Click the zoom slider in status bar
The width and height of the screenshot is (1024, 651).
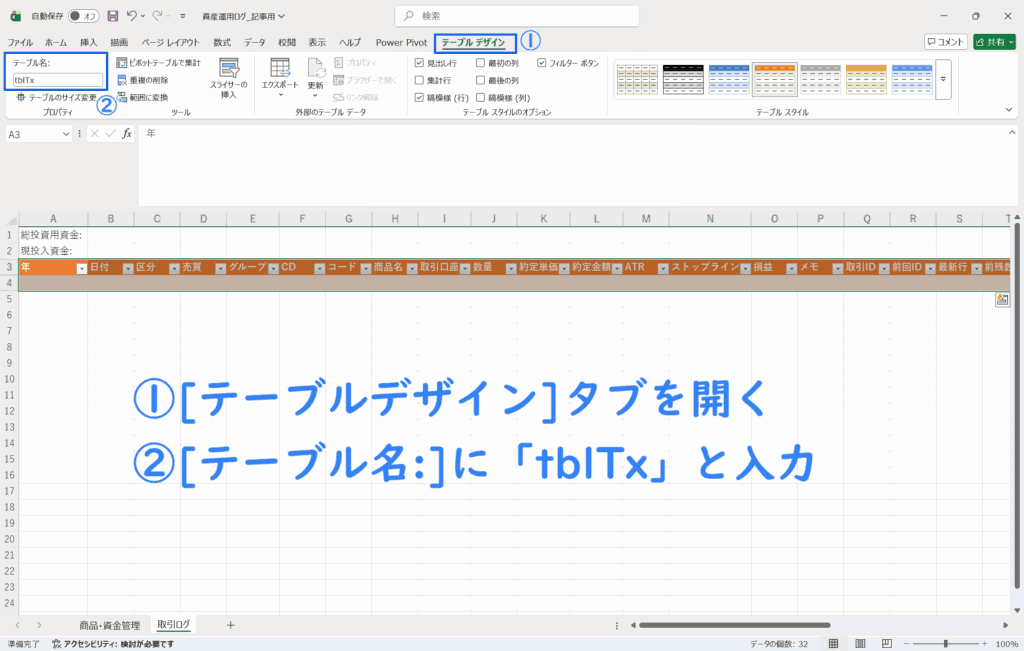click(945, 644)
